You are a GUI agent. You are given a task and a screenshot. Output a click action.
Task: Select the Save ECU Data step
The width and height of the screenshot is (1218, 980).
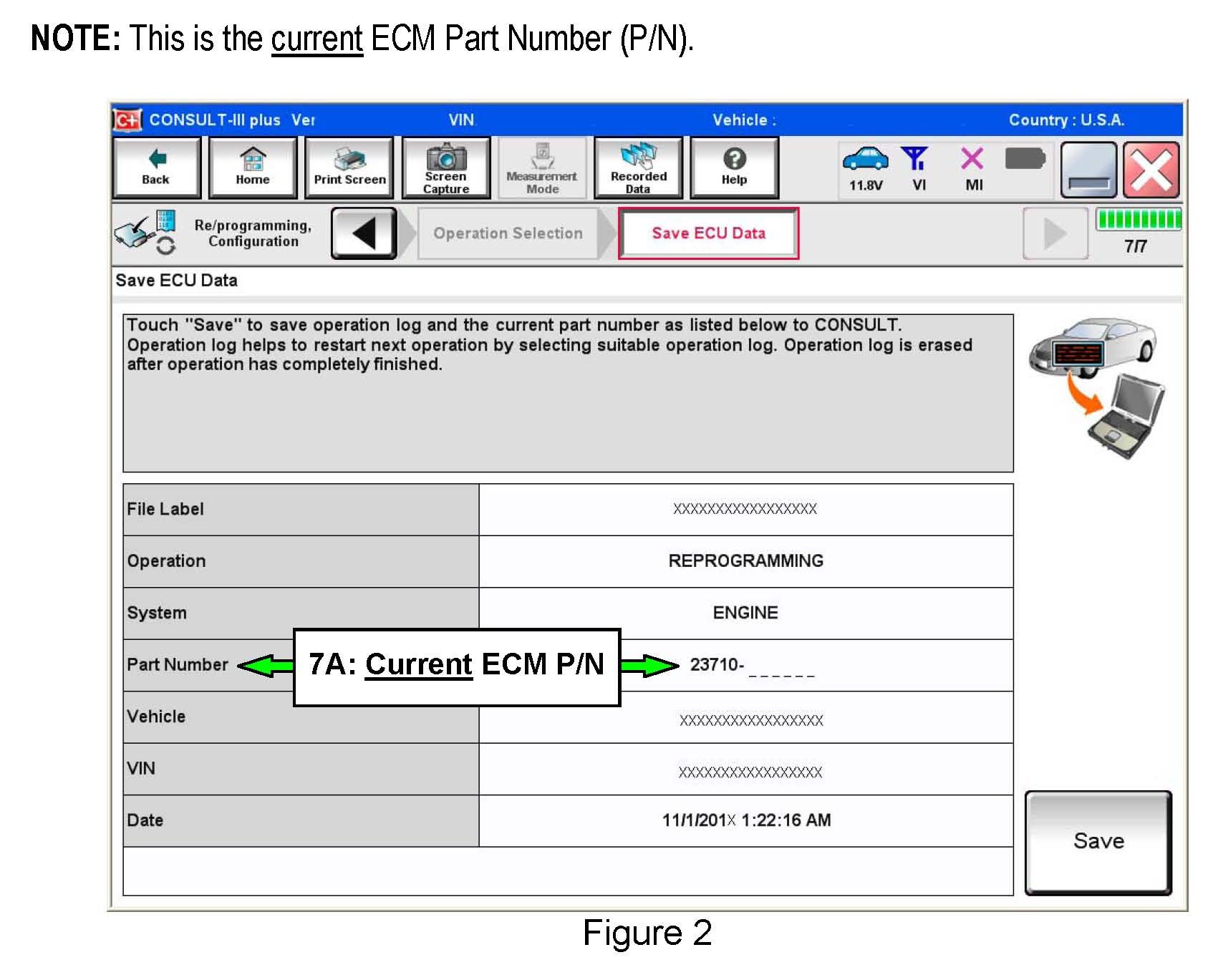(x=708, y=233)
